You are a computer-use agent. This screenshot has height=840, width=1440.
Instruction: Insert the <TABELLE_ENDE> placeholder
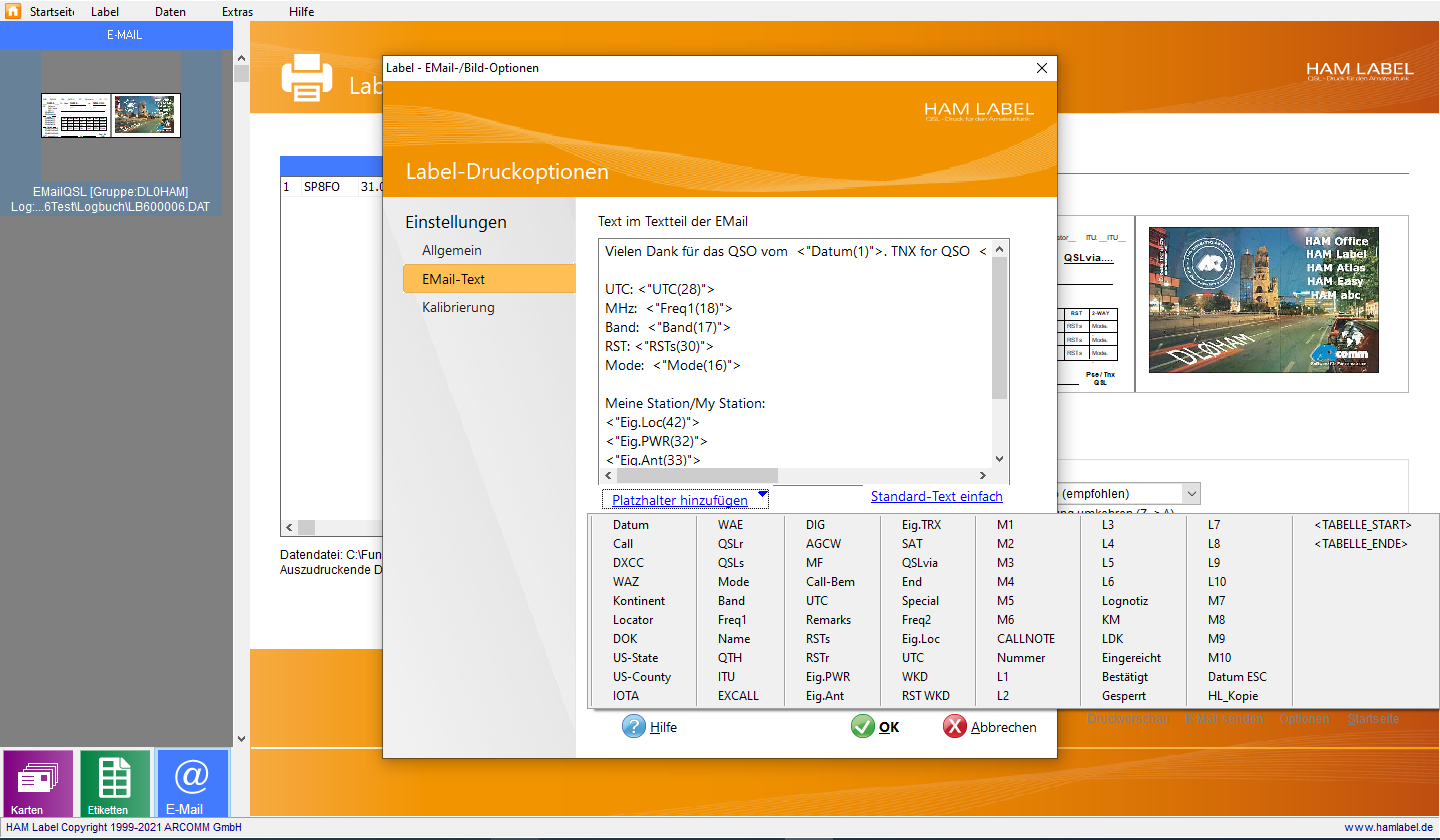point(1361,544)
